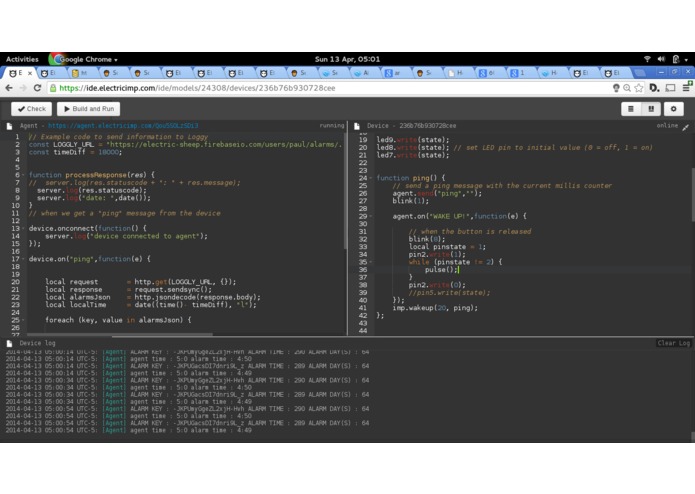Open the Google Chrome application menu
This screenshot has height=494, width=695.
[84, 59]
